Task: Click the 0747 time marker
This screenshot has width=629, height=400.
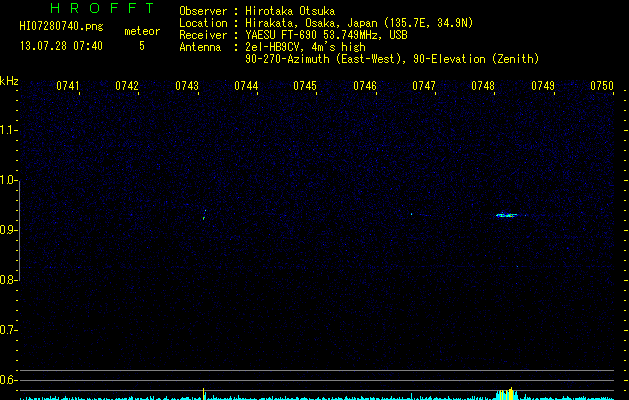Action: tap(424, 86)
